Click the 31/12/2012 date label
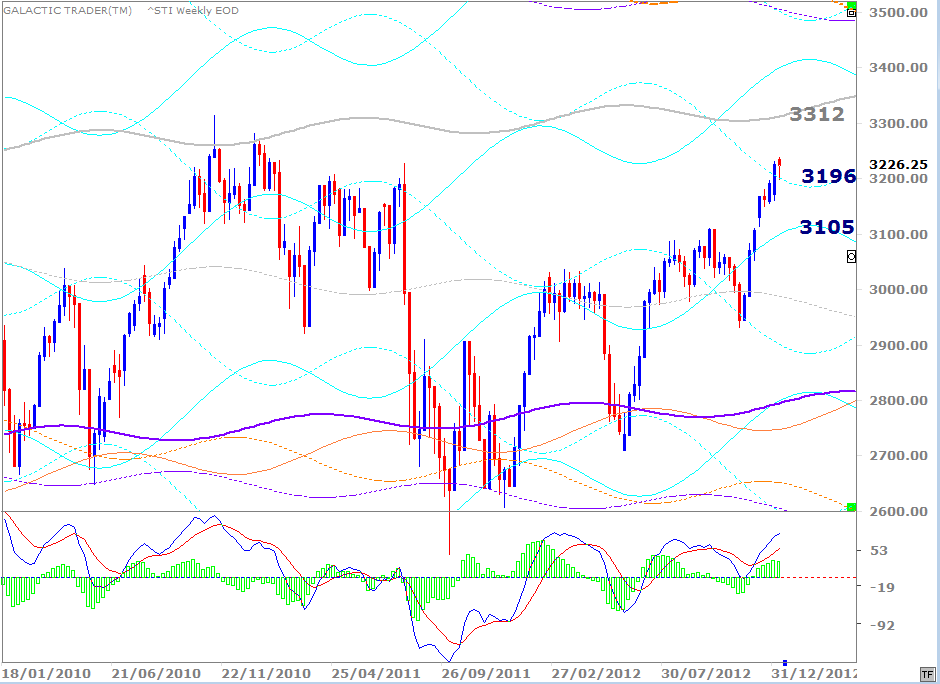The height and width of the screenshot is (684, 940). (815, 673)
